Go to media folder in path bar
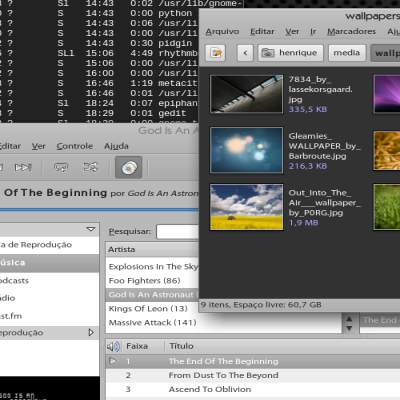The height and width of the screenshot is (400, 400). (x=347, y=53)
